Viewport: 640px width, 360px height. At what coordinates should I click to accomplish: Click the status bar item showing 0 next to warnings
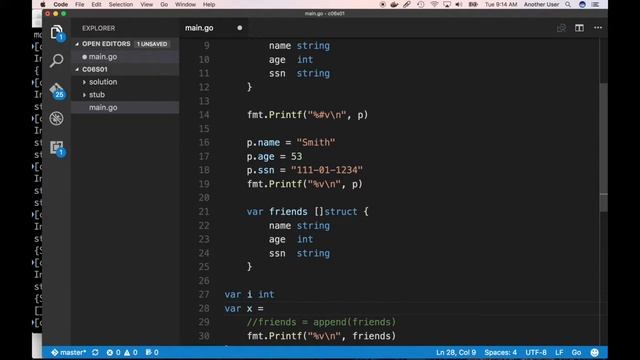pos(152,352)
